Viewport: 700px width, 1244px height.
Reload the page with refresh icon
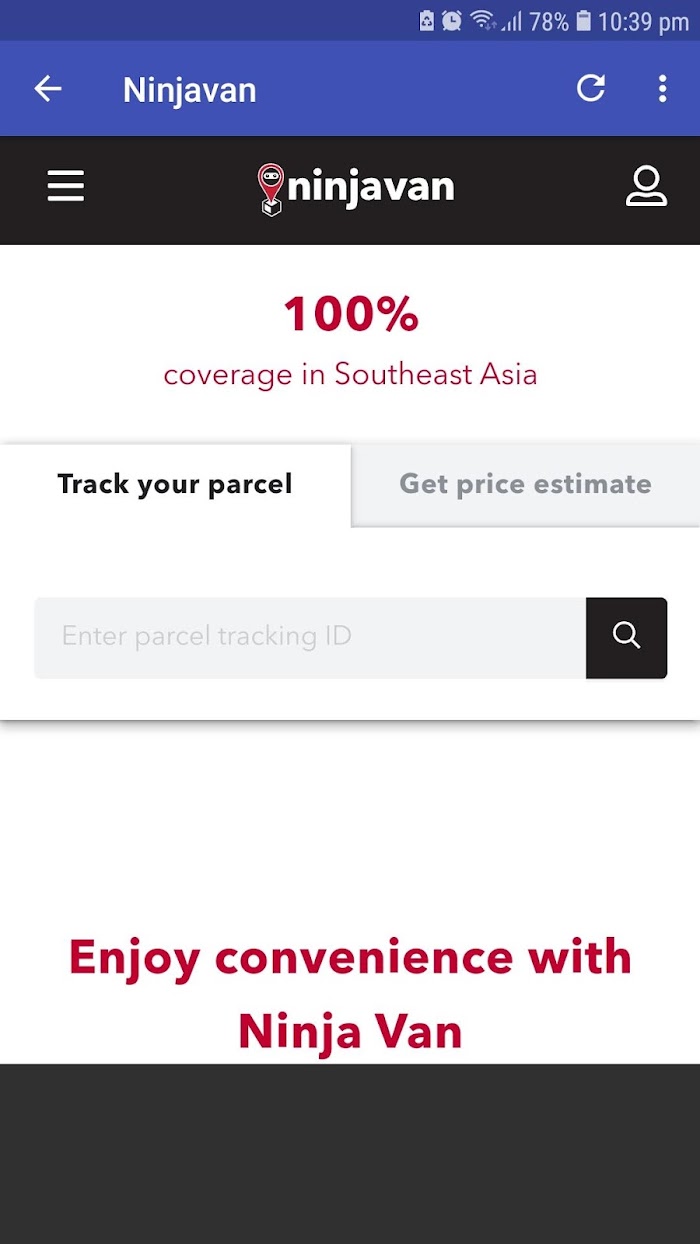pyautogui.click(x=591, y=89)
